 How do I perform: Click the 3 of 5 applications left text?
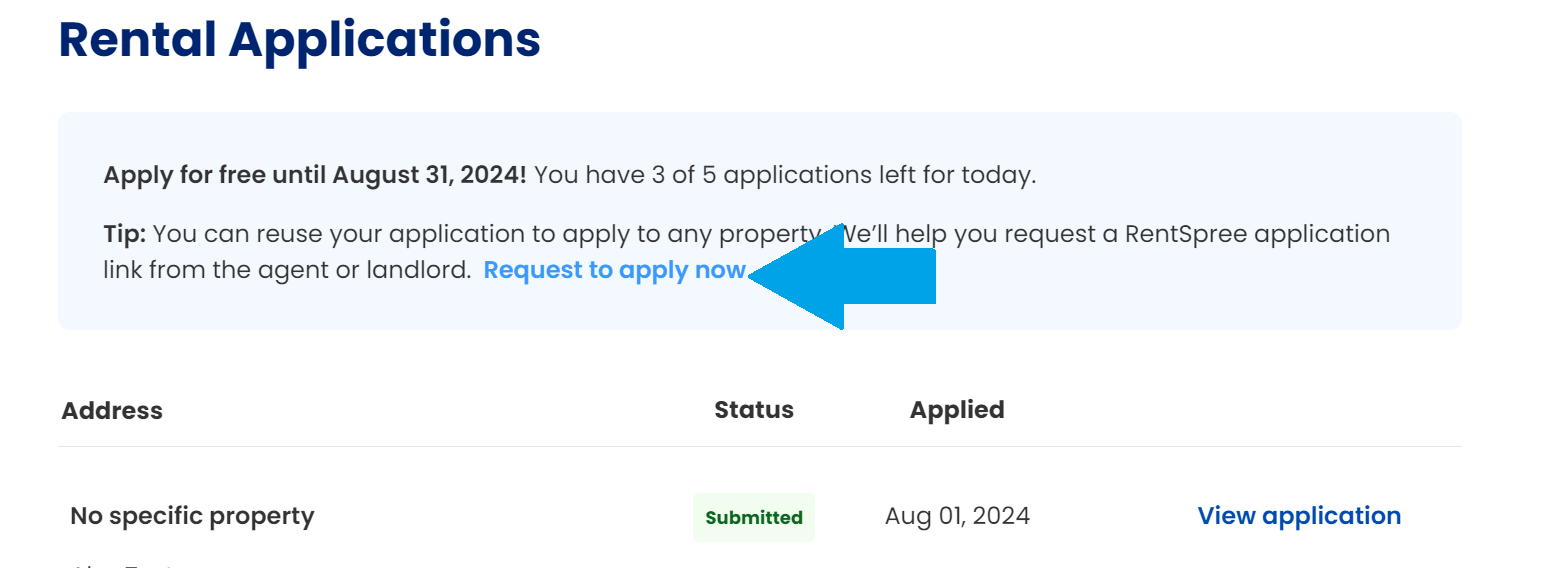click(784, 175)
